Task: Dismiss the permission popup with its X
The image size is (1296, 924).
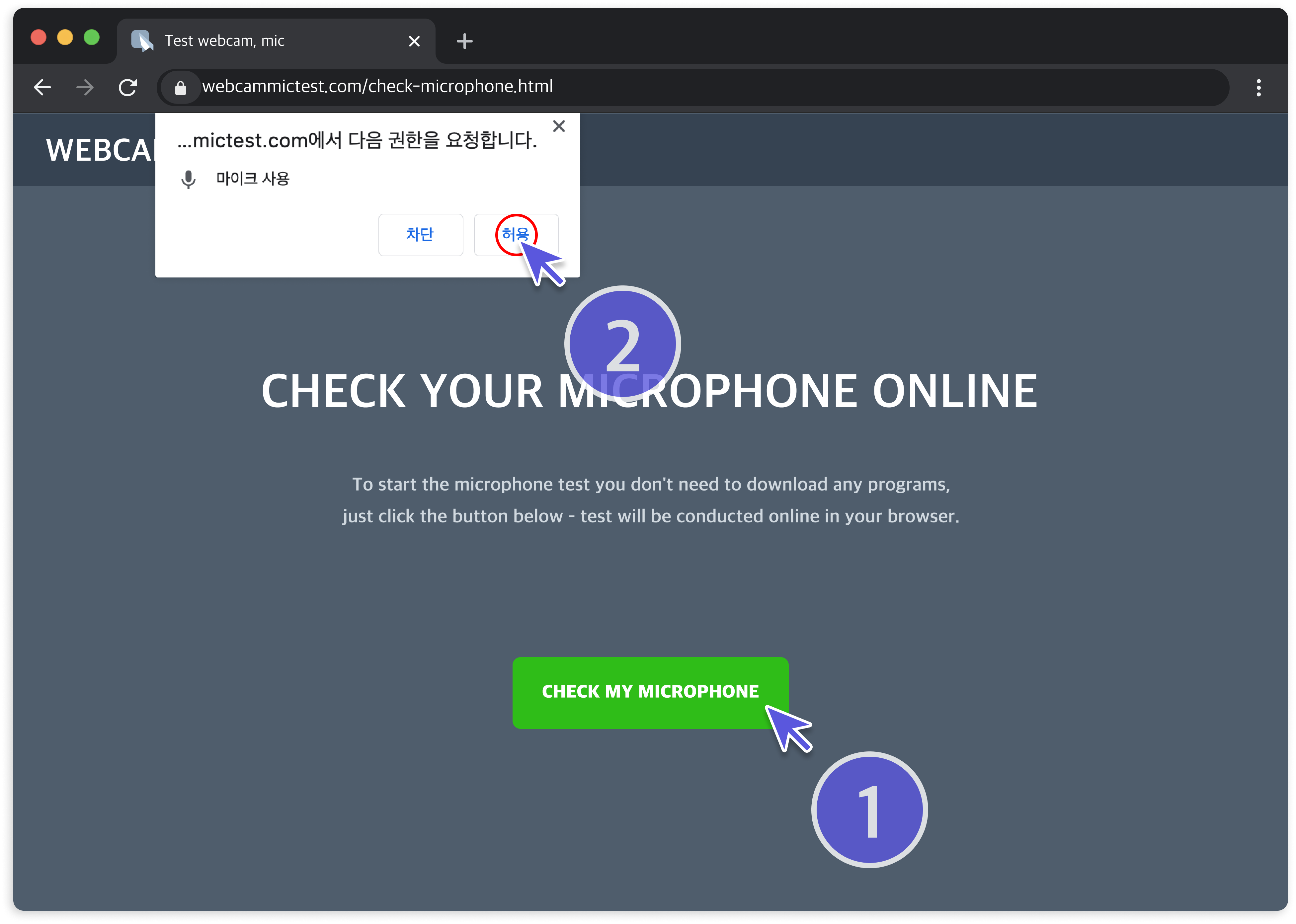Action: 559,126
